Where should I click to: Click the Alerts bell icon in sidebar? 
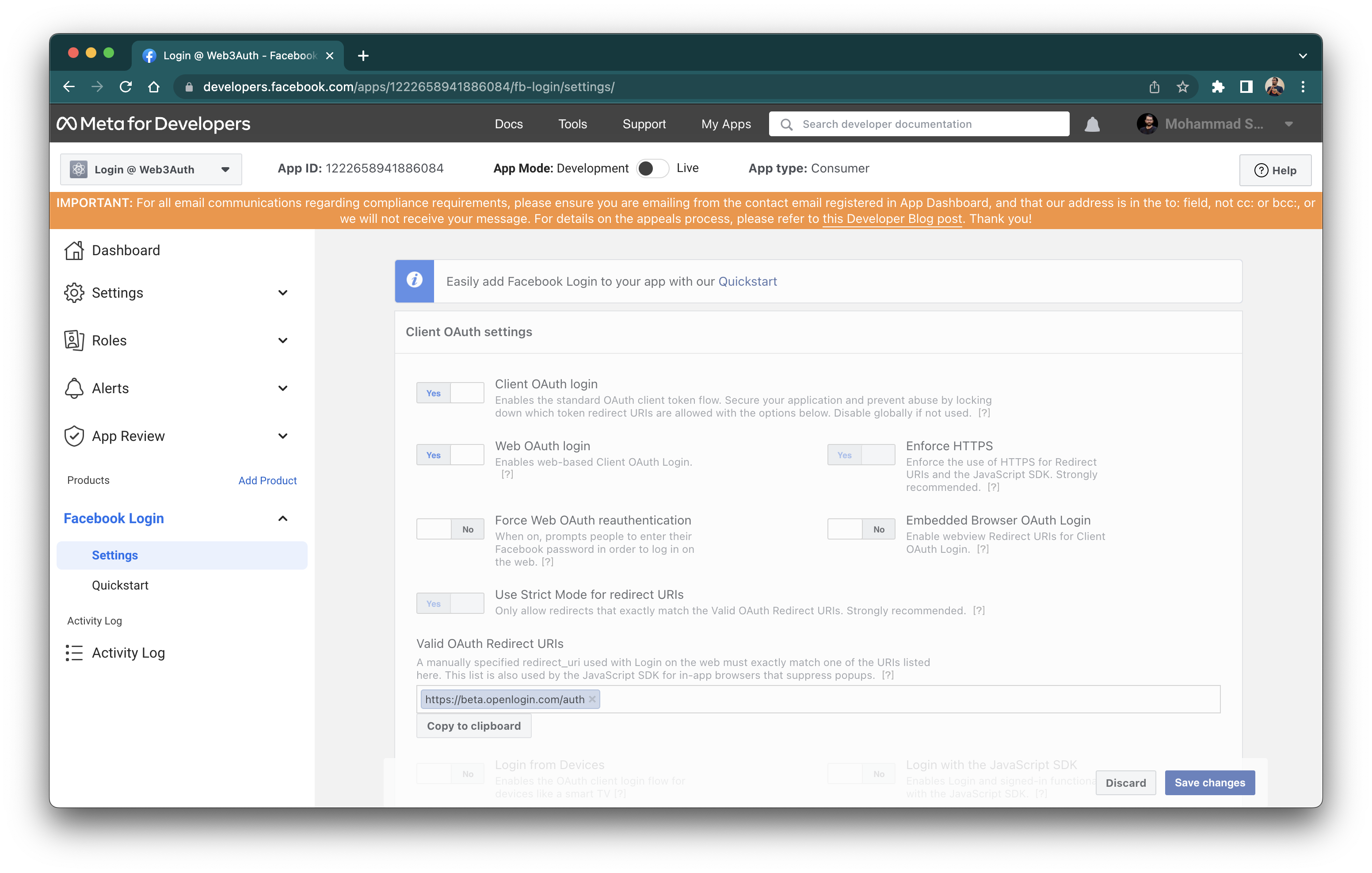(x=74, y=388)
